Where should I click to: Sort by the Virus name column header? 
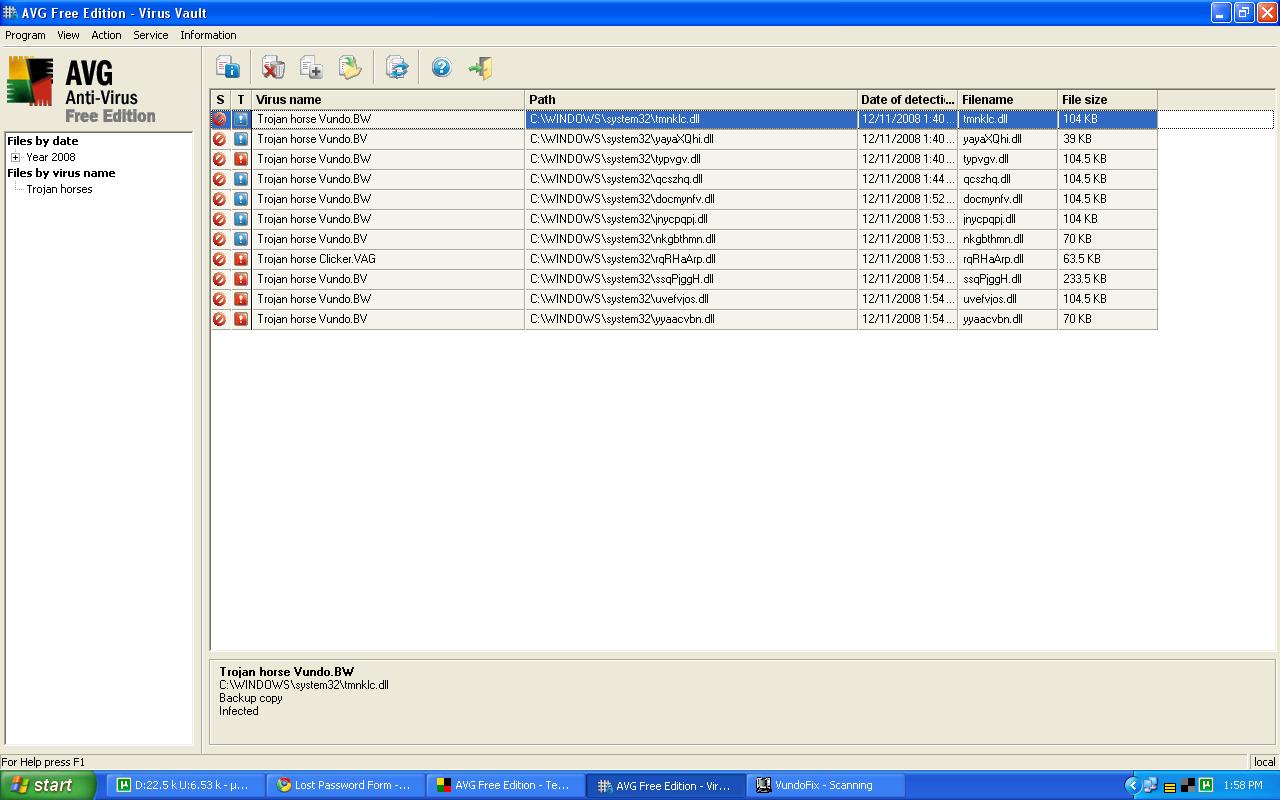tap(388, 99)
